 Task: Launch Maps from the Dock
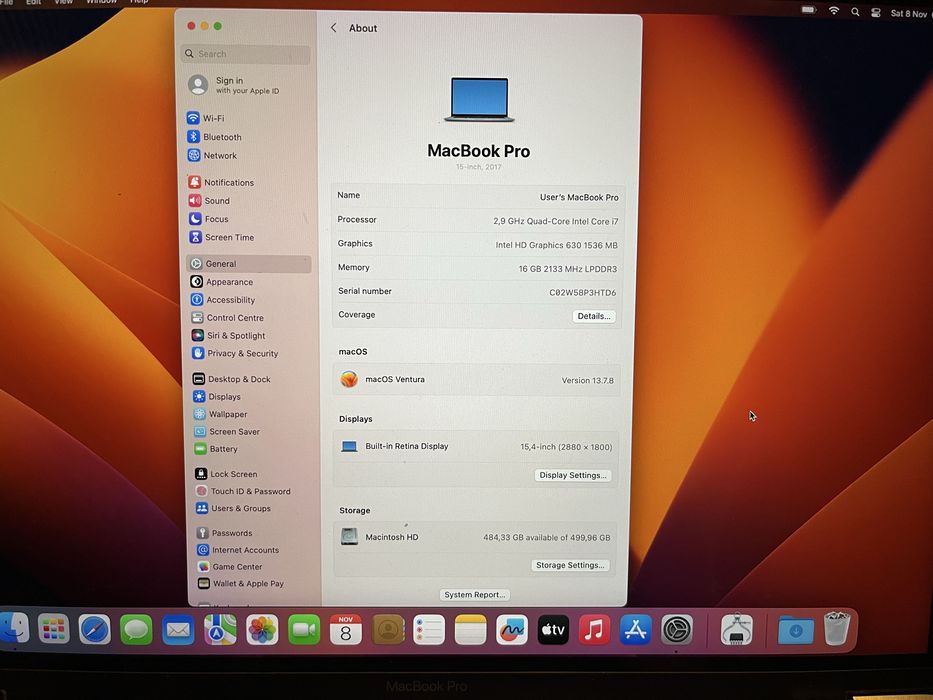(x=220, y=630)
